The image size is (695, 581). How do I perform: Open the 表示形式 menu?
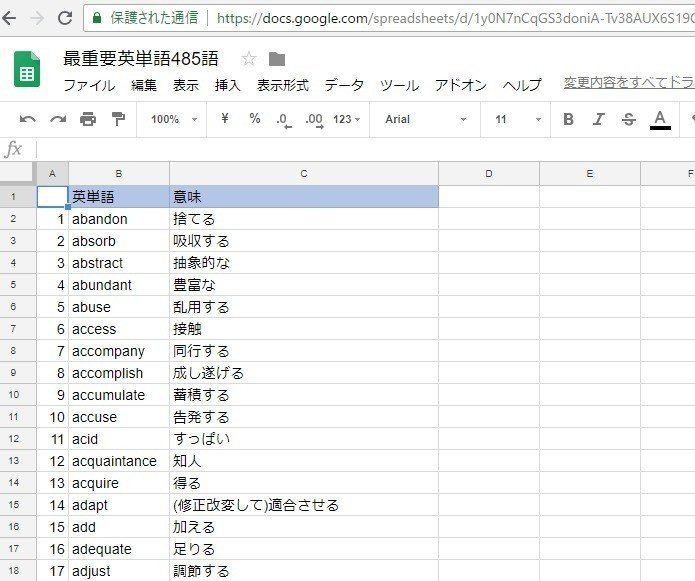click(283, 85)
